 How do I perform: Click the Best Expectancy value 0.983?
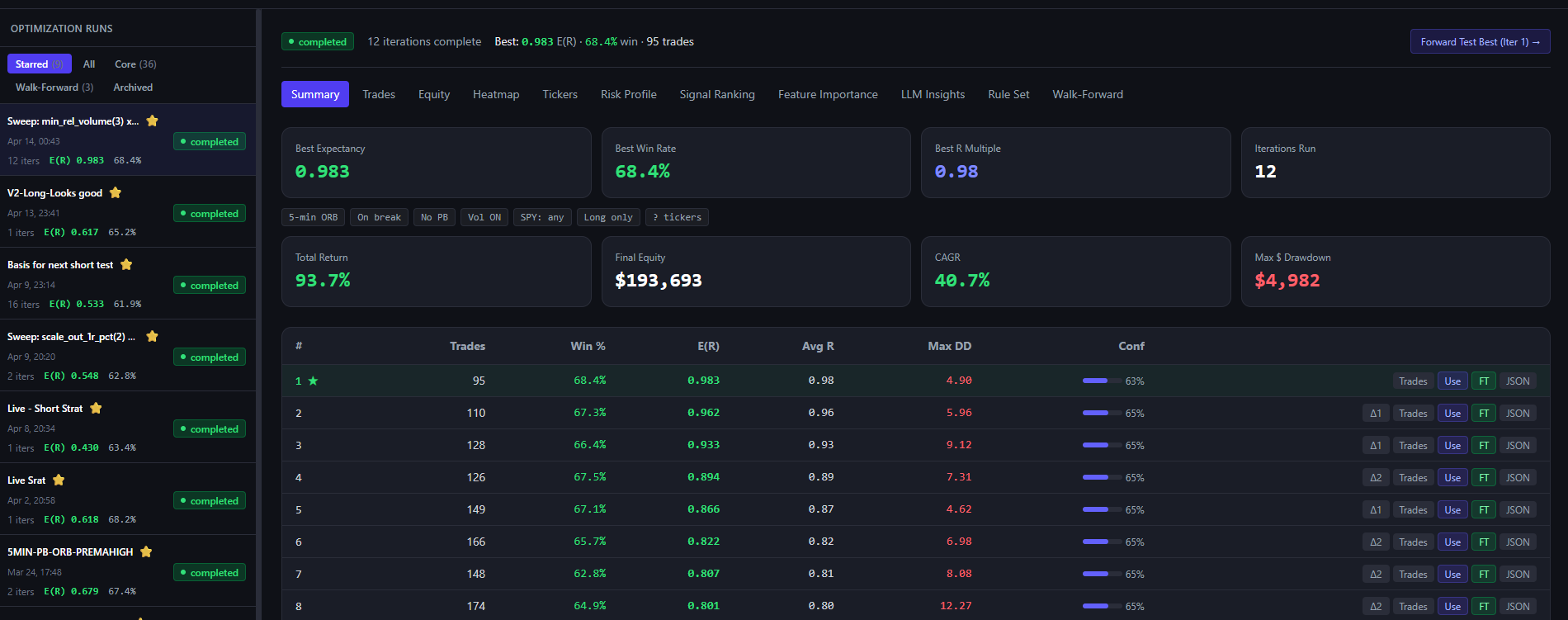322,172
